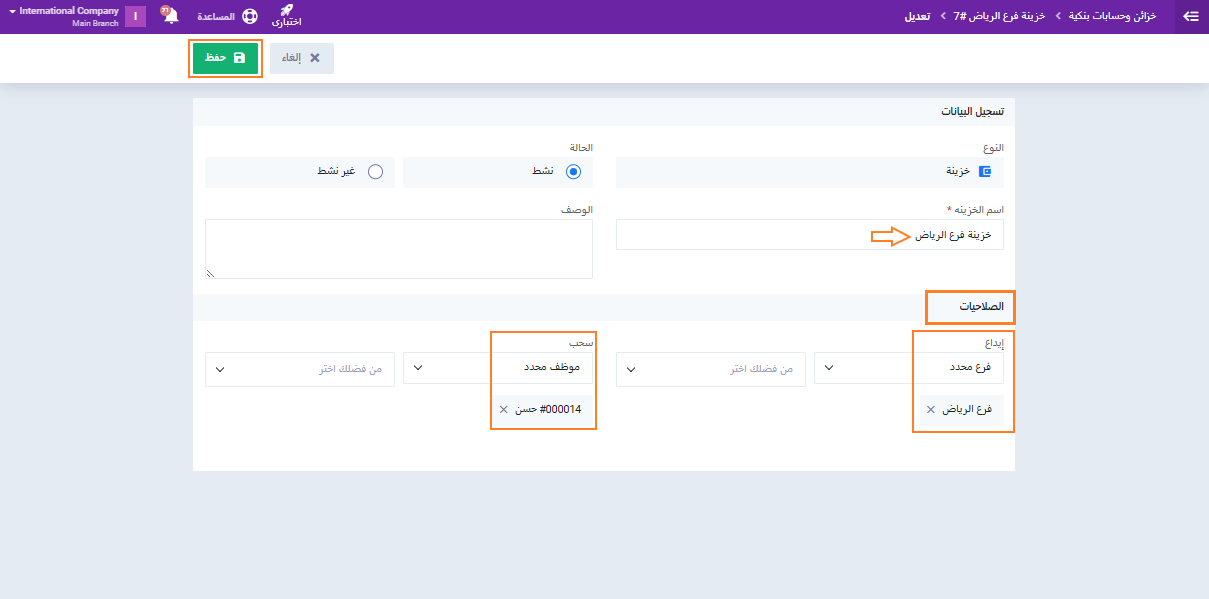Viewport: 1209px width, 599px height.
Task: Click the اختباري rocket icon
Action: coord(287,12)
